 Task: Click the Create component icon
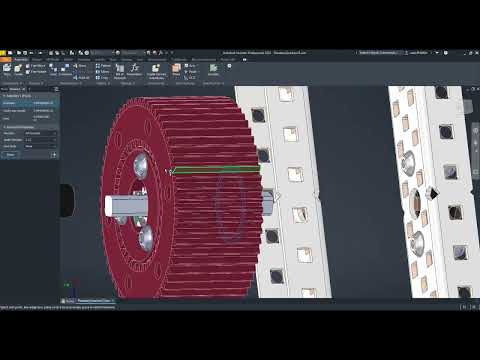18,69
